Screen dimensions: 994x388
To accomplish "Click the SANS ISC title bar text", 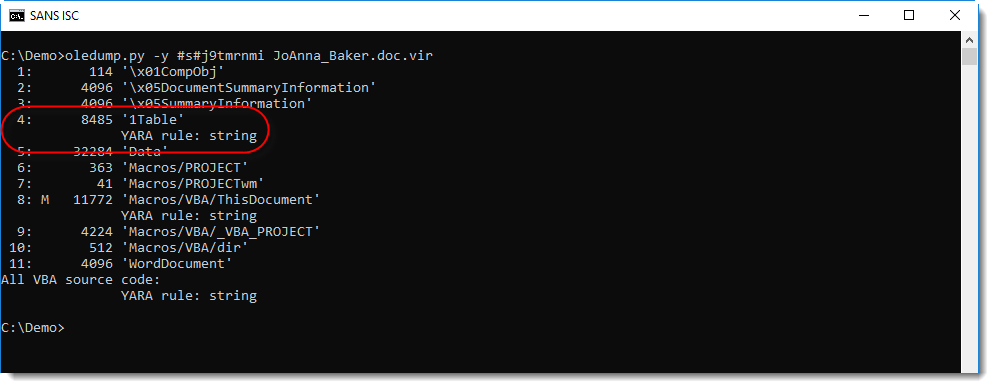I will coord(55,16).
